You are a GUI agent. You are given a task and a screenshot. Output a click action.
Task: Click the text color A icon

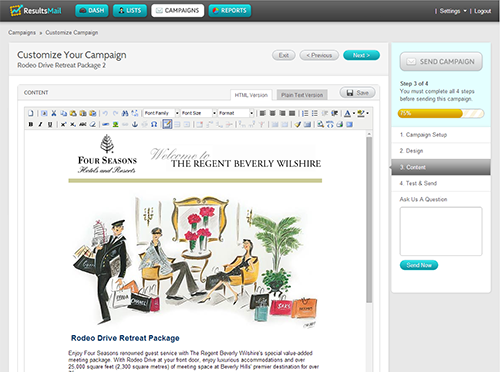[x=347, y=113]
